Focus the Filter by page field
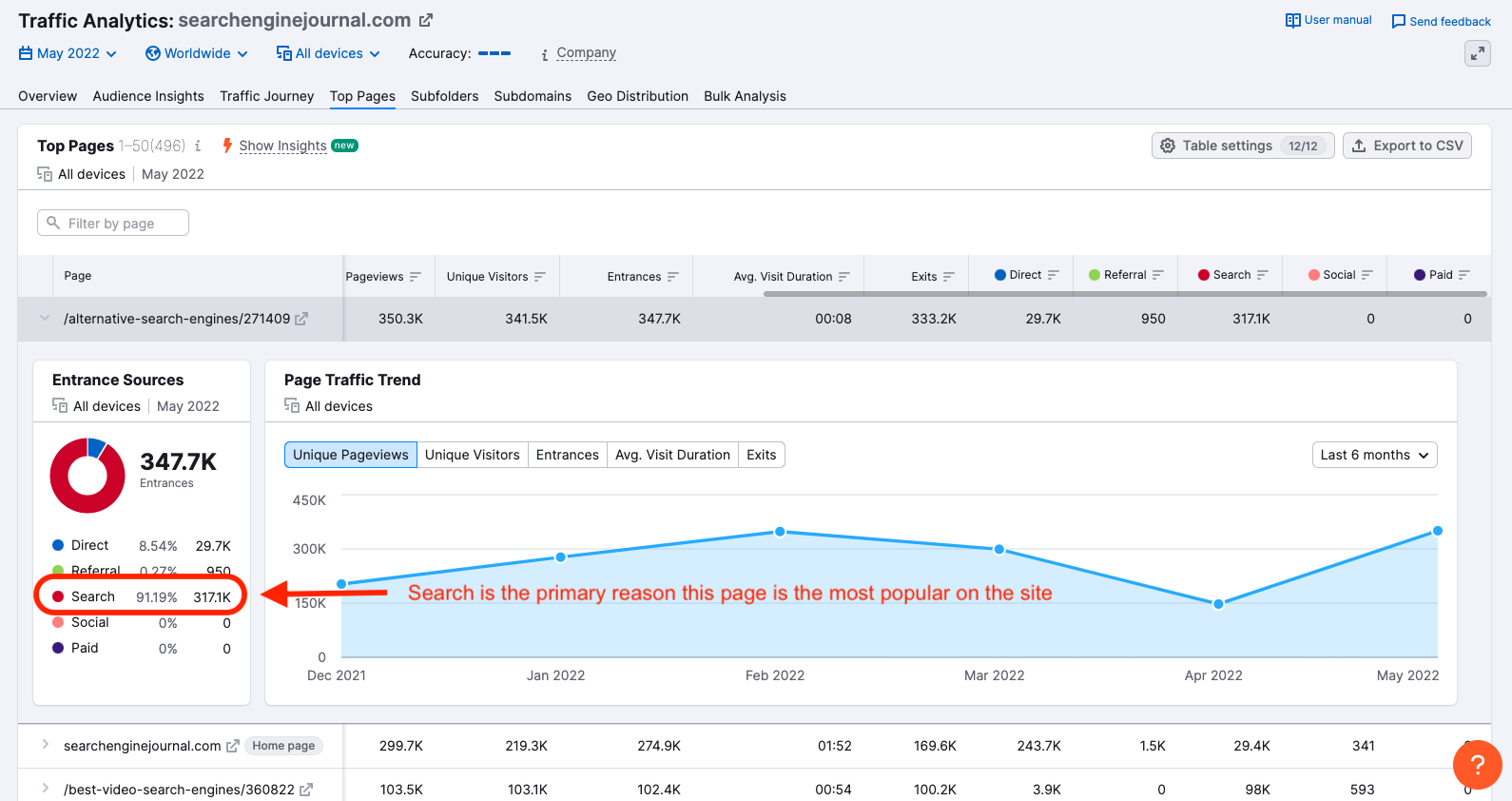1512x801 pixels. [113, 223]
